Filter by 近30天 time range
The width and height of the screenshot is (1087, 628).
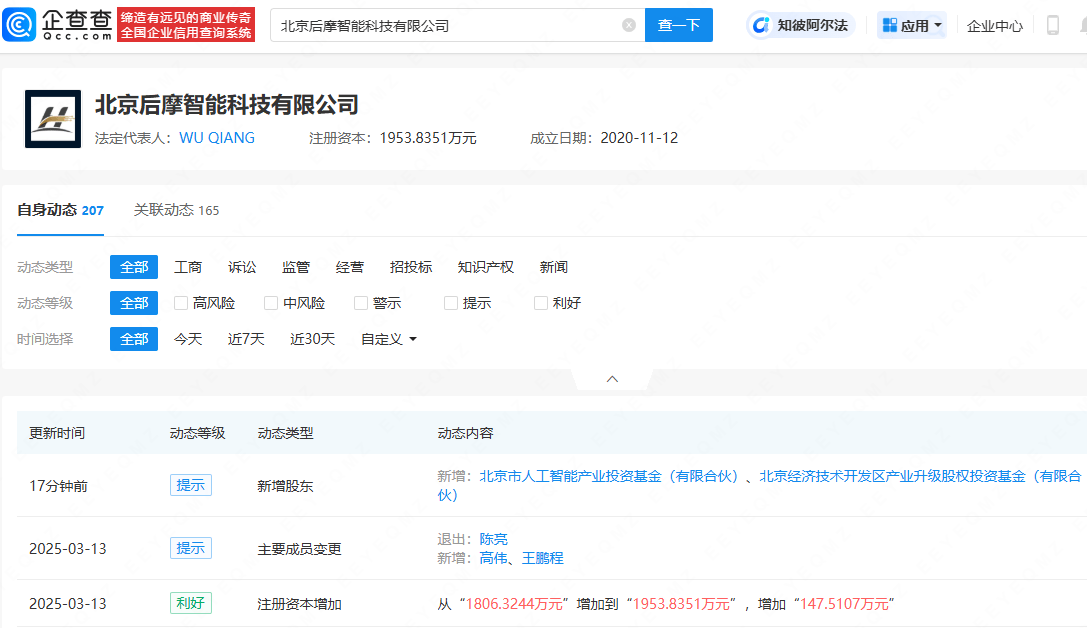(313, 339)
